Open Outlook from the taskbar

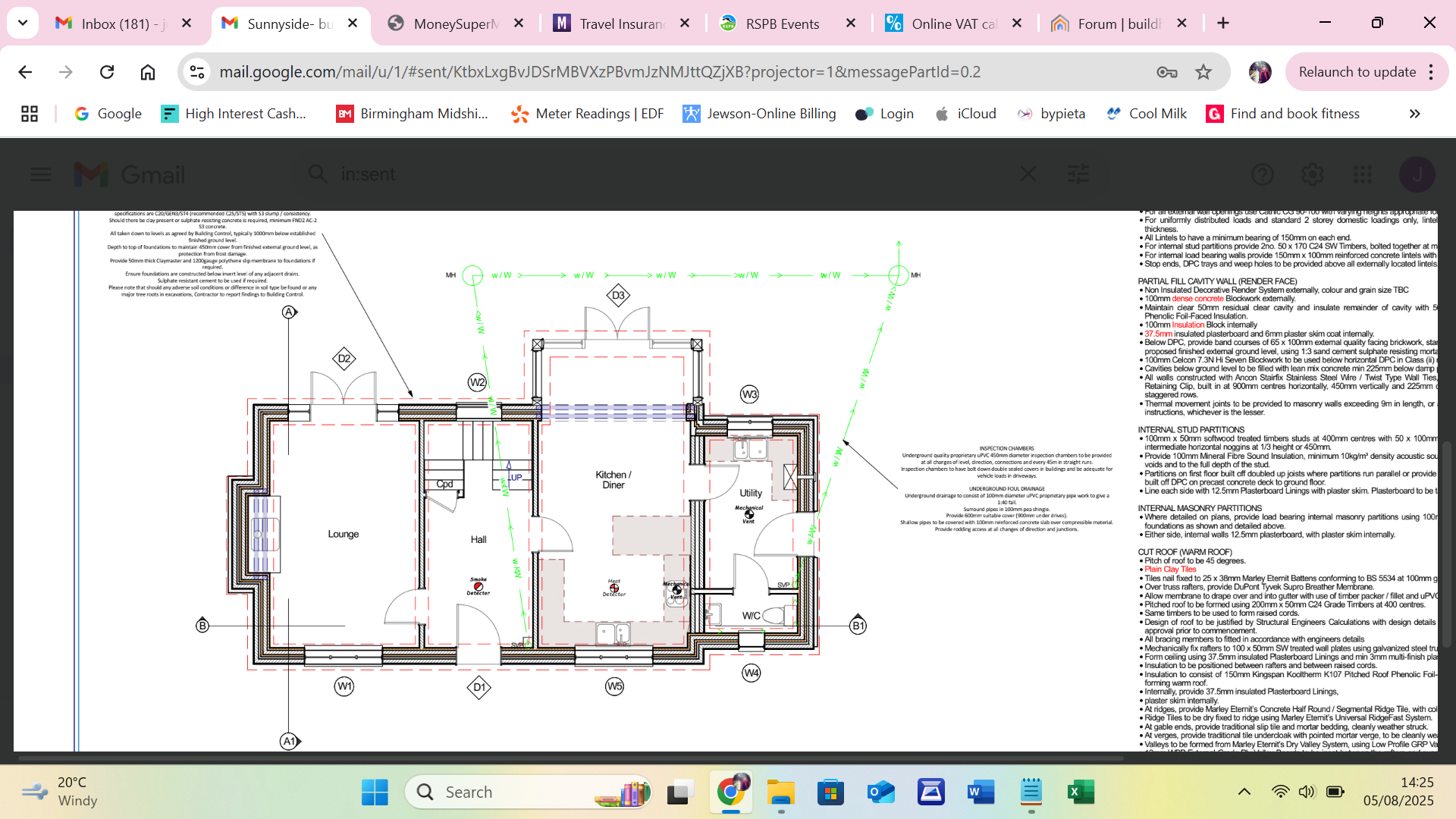881,792
